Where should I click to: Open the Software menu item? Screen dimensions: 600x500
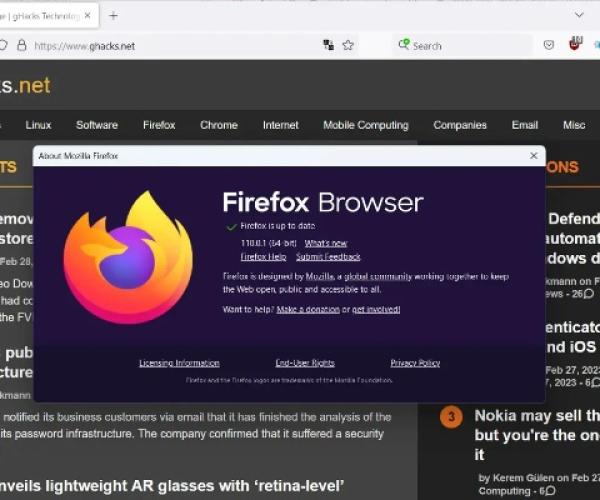pos(97,125)
